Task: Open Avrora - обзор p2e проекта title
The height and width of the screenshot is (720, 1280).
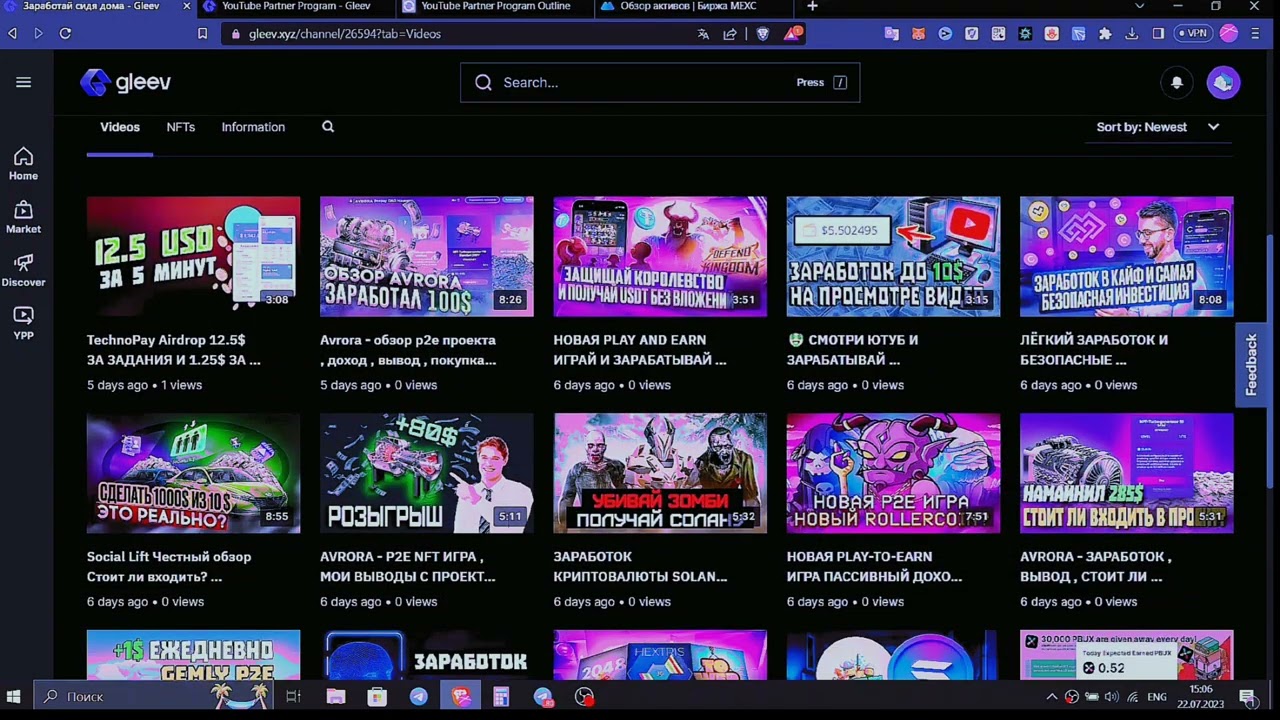Action: [x=408, y=350]
